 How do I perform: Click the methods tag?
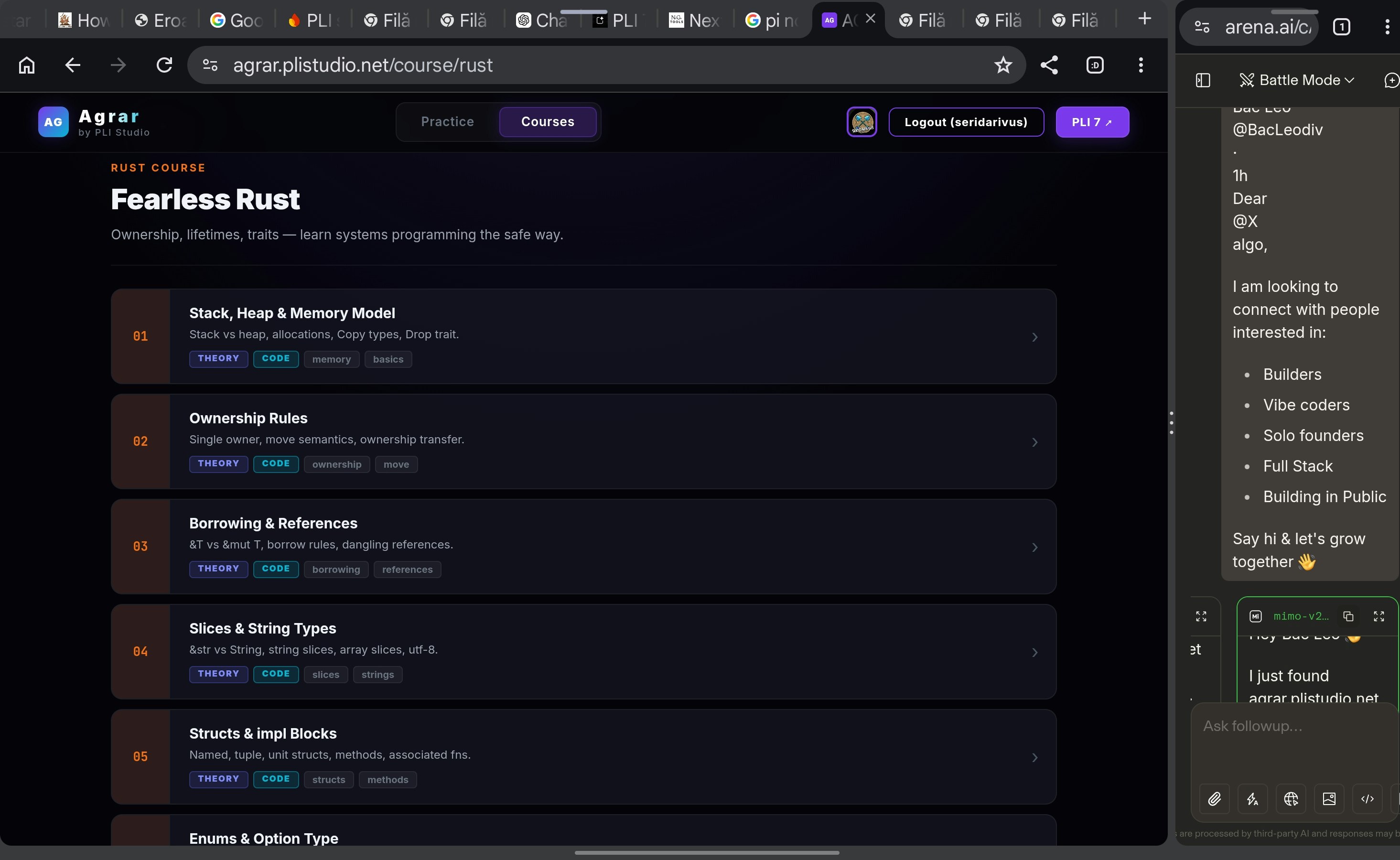(x=388, y=780)
